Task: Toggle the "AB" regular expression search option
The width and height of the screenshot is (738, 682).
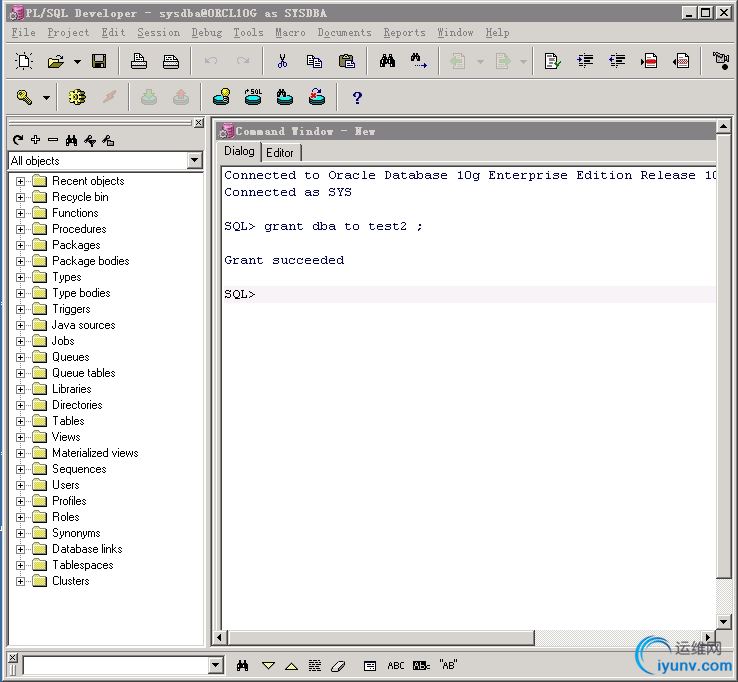Action: (x=449, y=665)
